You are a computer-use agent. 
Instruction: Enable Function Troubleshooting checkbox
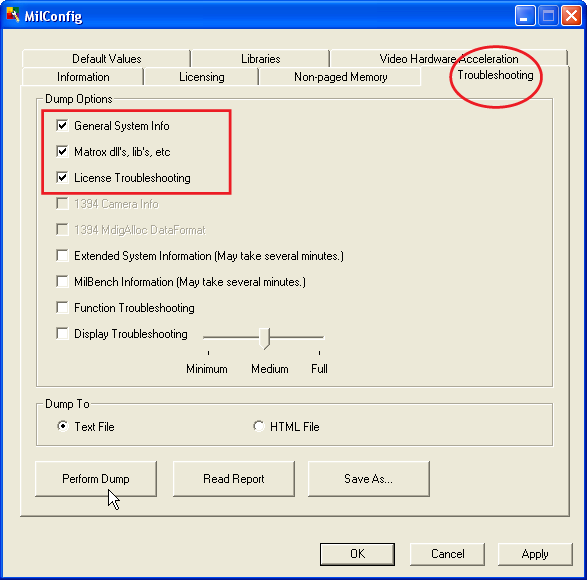pos(62,307)
